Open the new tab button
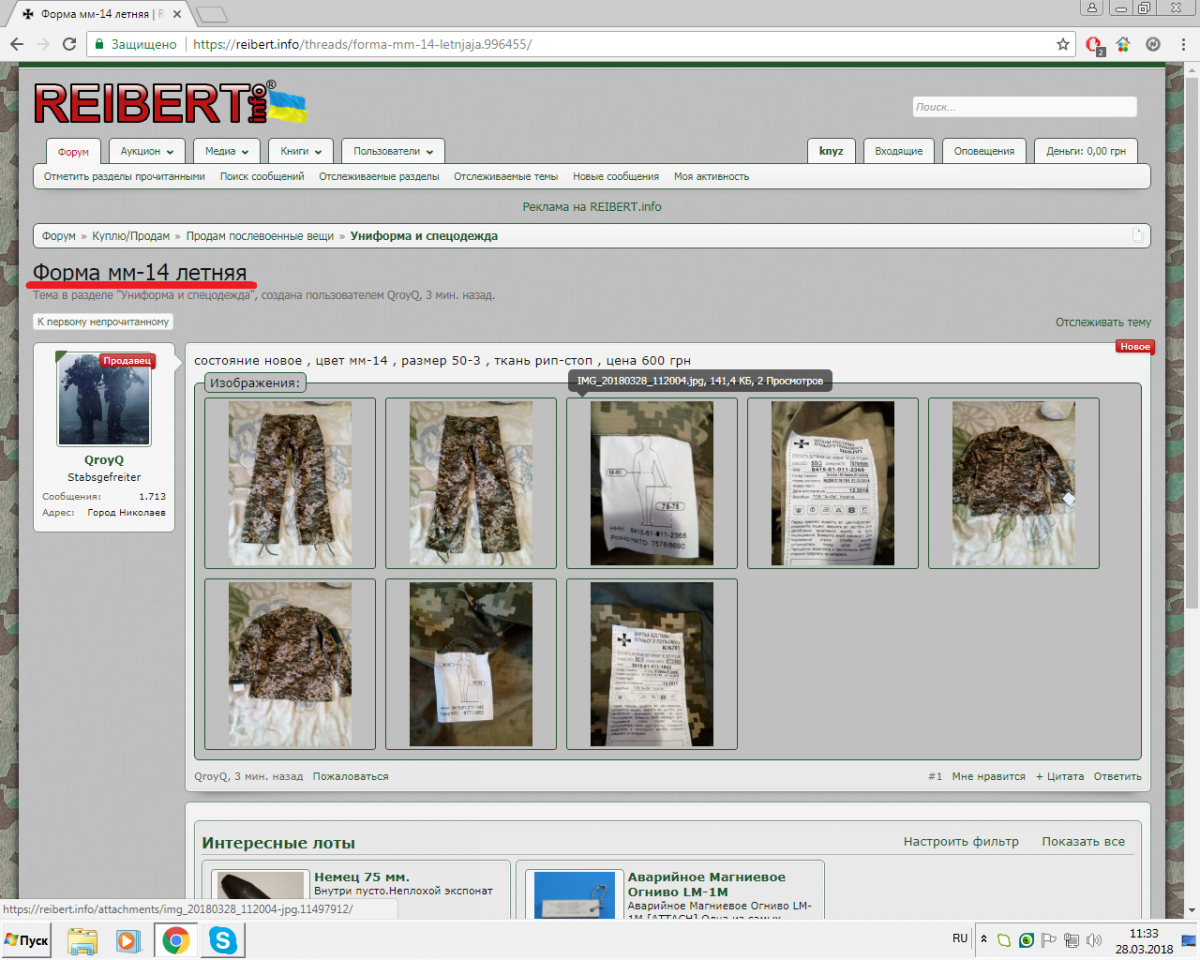The width and height of the screenshot is (1200, 960). [x=212, y=14]
